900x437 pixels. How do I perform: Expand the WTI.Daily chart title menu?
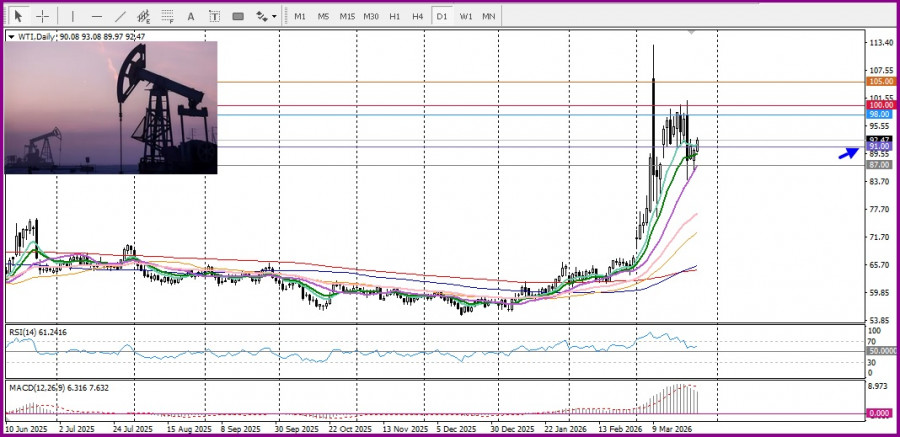[x=11, y=36]
